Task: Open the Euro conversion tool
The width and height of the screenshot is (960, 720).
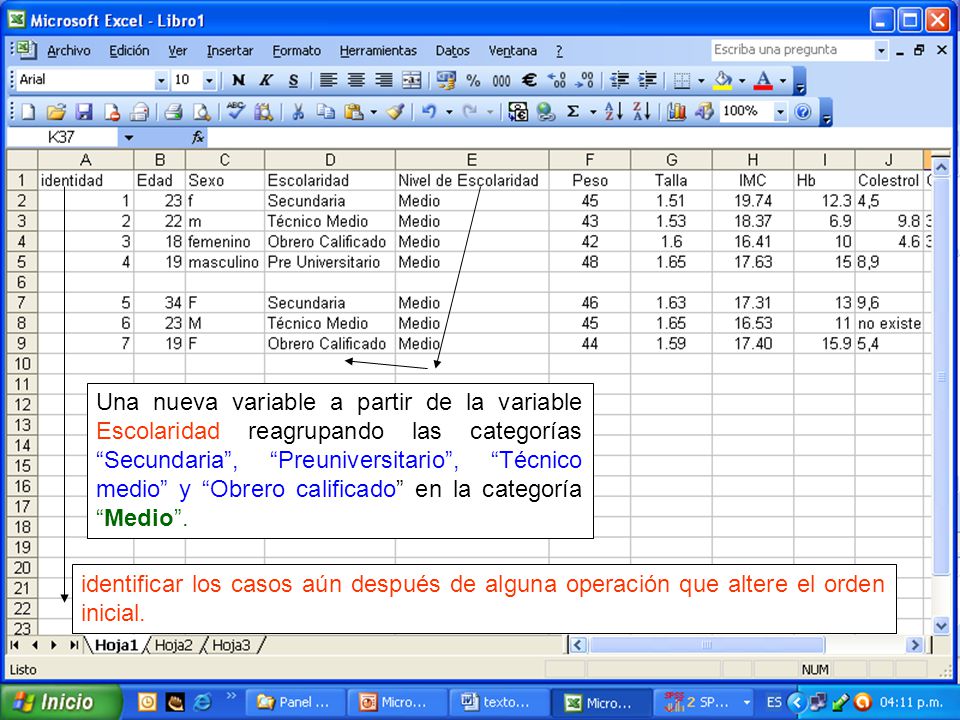Action: 518,112
